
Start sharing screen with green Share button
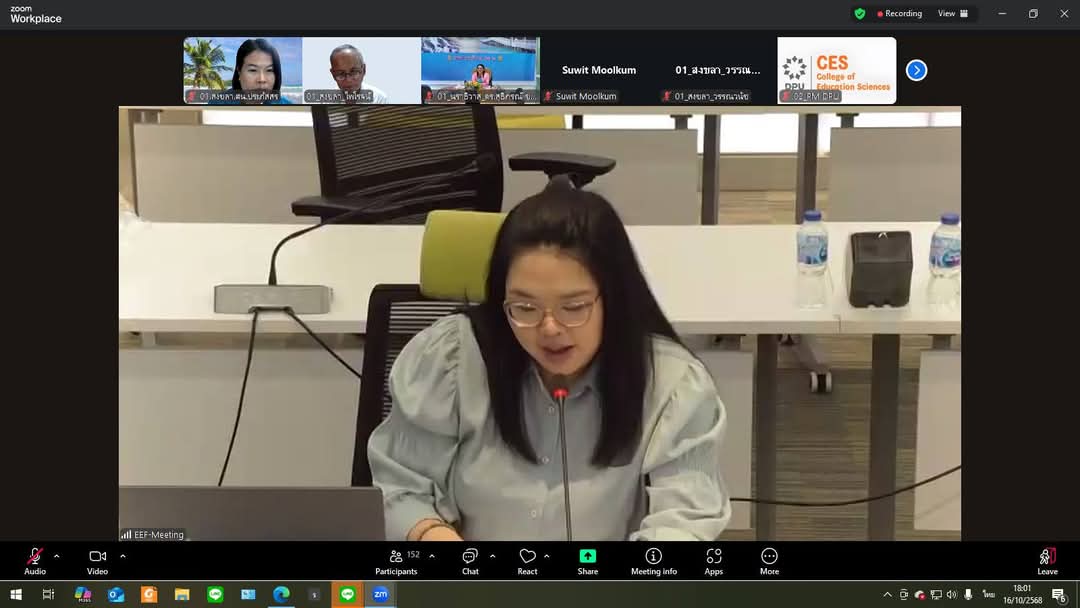(588, 561)
